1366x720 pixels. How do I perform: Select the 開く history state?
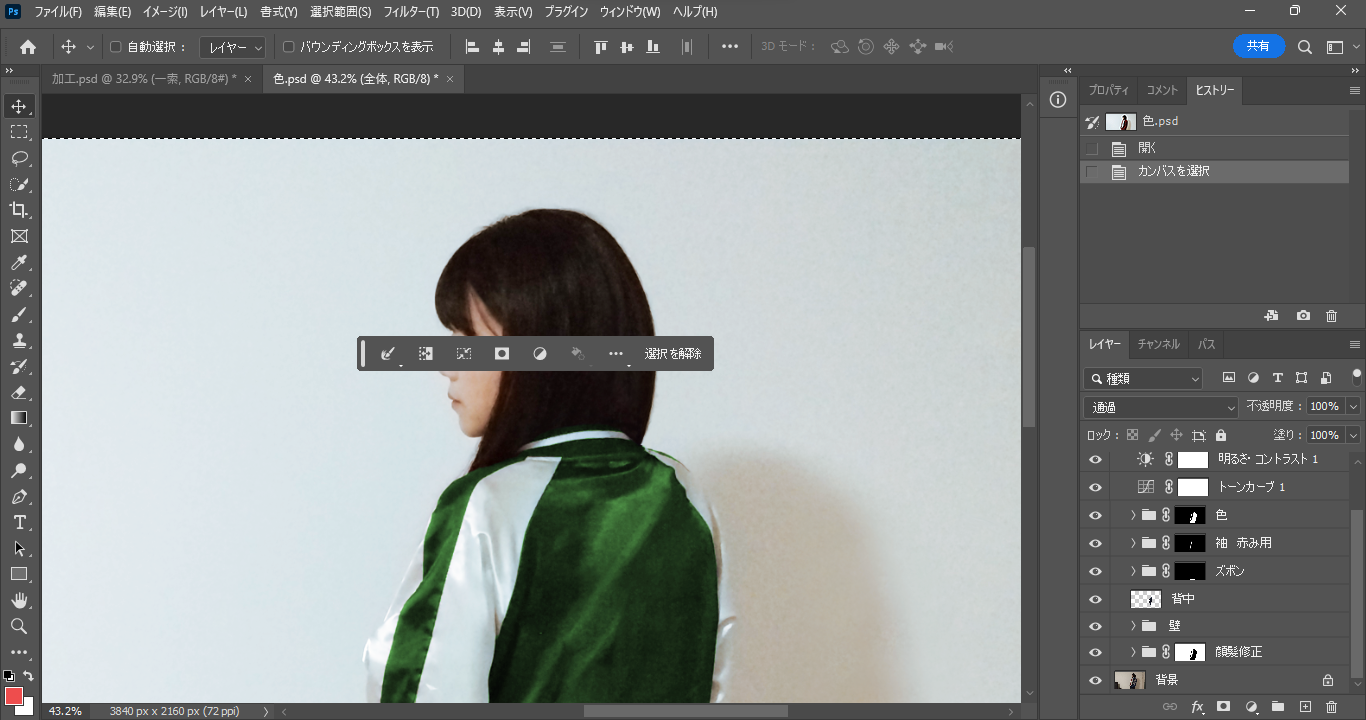1147,148
